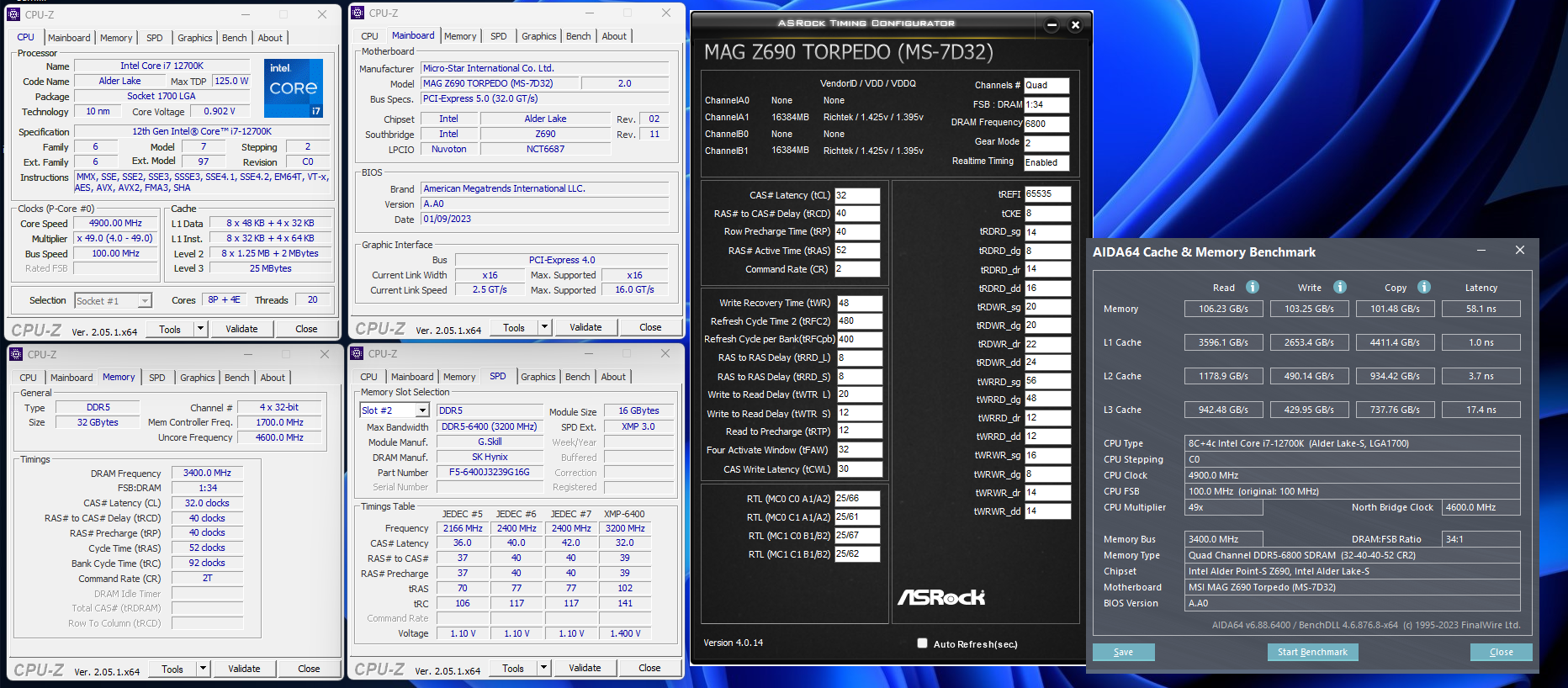
Task: Click the info icon beside the Read column
Action: (1253, 287)
